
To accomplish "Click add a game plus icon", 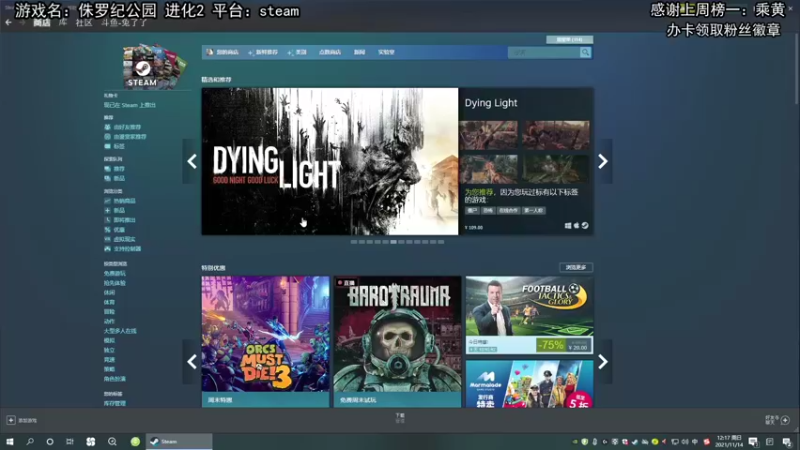I will click(x=11, y=420).
